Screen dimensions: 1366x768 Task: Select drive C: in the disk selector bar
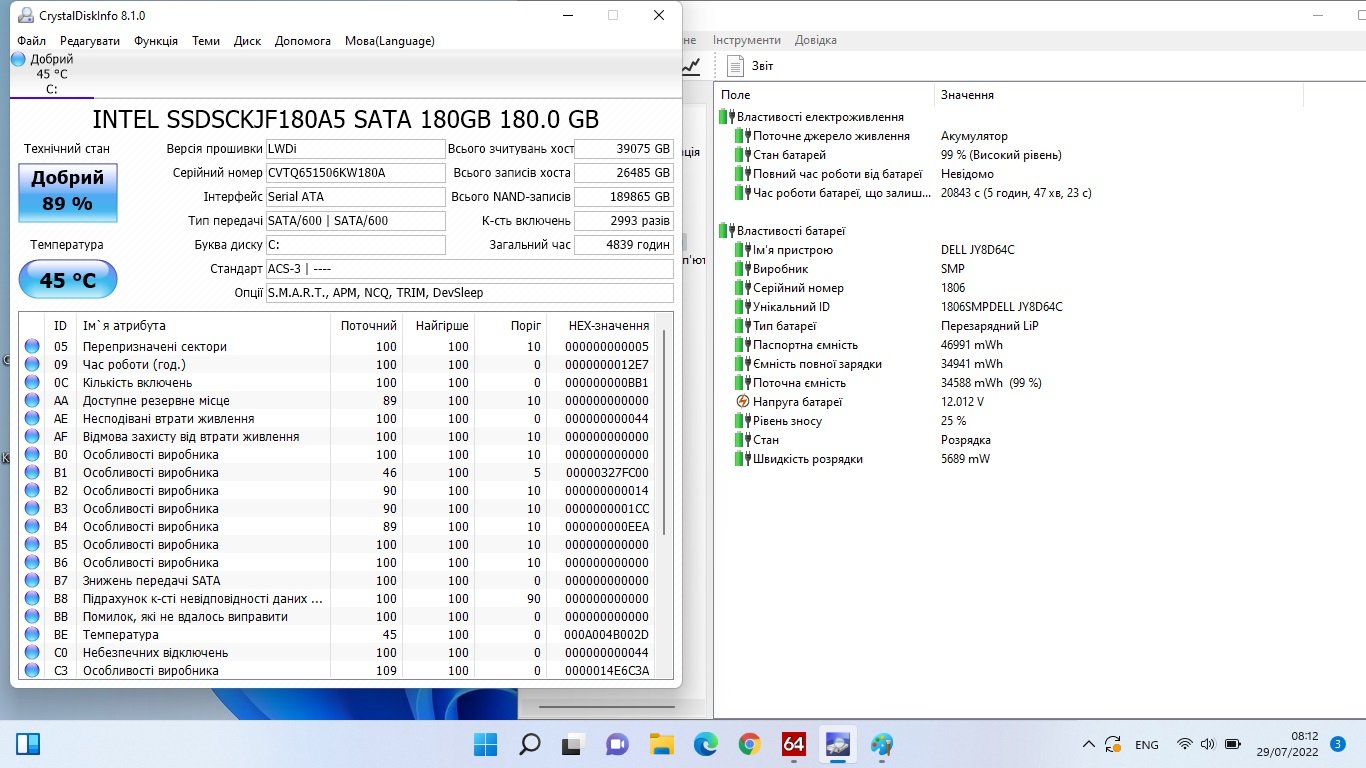click(x=52, y=74)
